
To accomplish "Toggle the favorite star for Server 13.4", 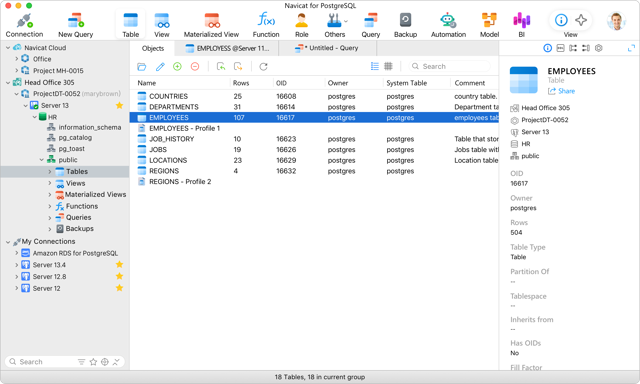I will [x=119, y=264].
